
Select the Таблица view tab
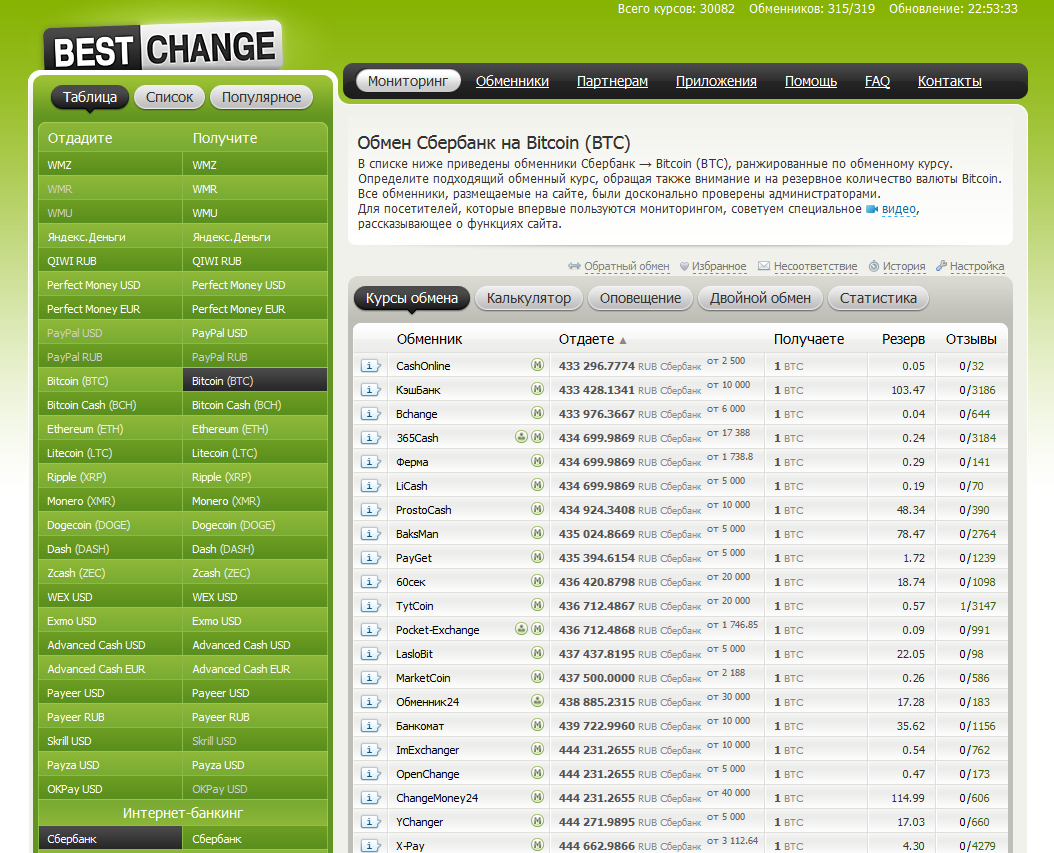tap(89, 97)
